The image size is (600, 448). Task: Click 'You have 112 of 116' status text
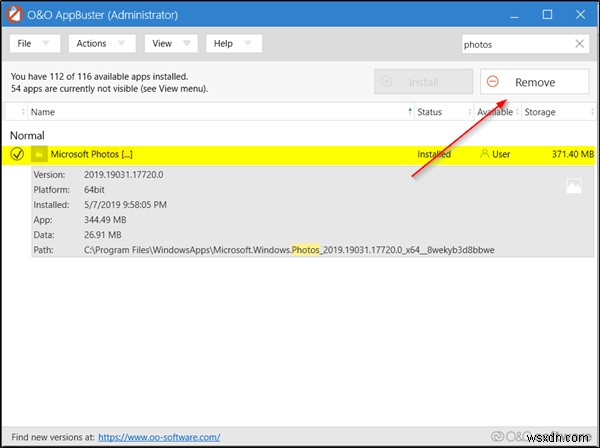pyautogui.click(x=99, y=77)
